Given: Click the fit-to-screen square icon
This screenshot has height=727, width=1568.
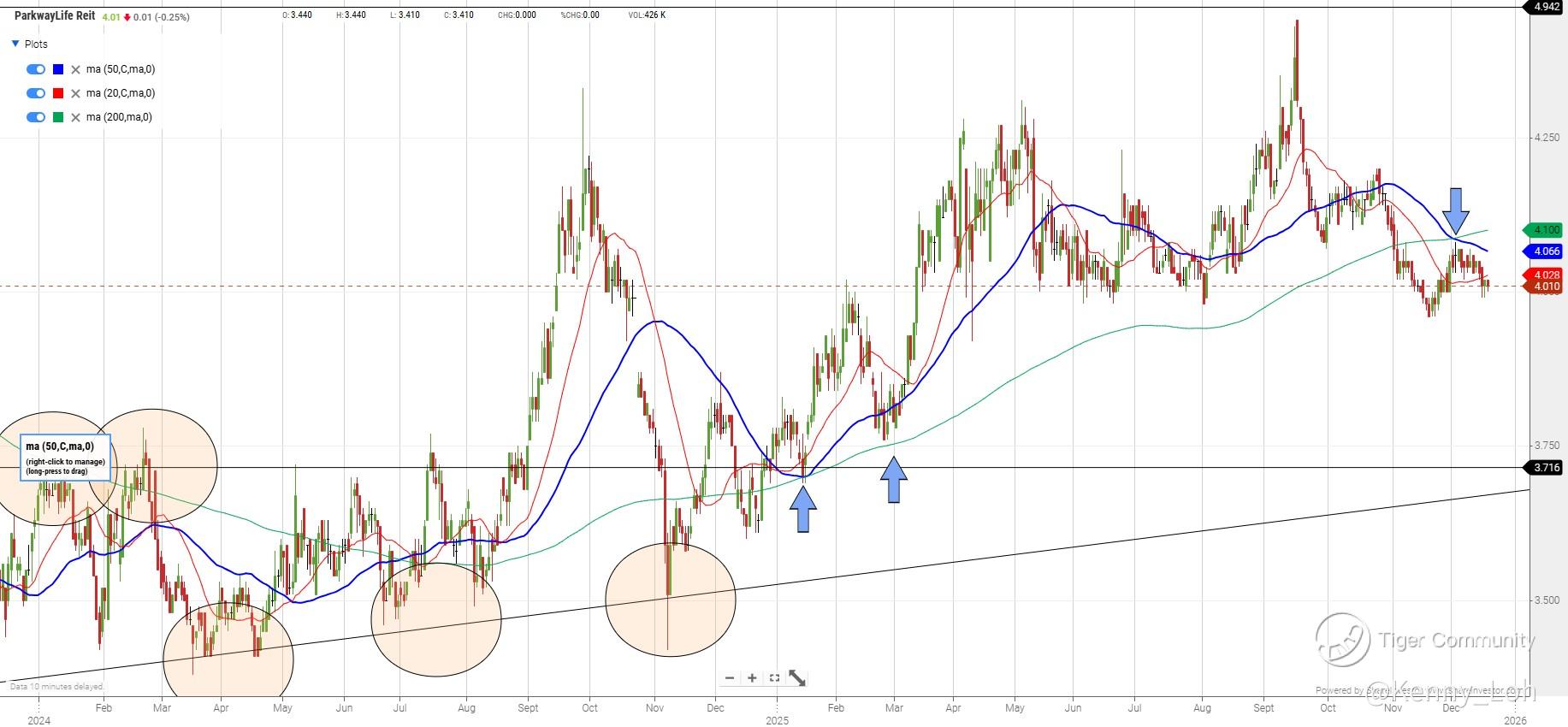Looking at the screenshot, I should click(774, 678).
